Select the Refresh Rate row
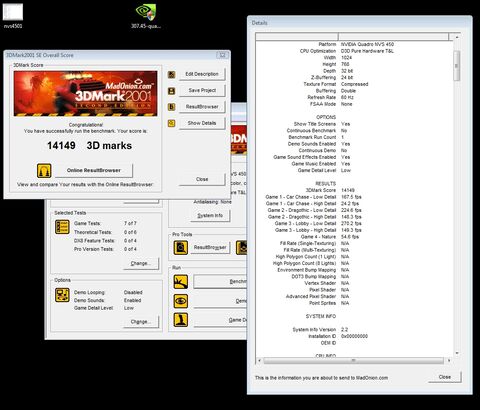This screenshot has width=480, height=410. (x=354, y=97)
